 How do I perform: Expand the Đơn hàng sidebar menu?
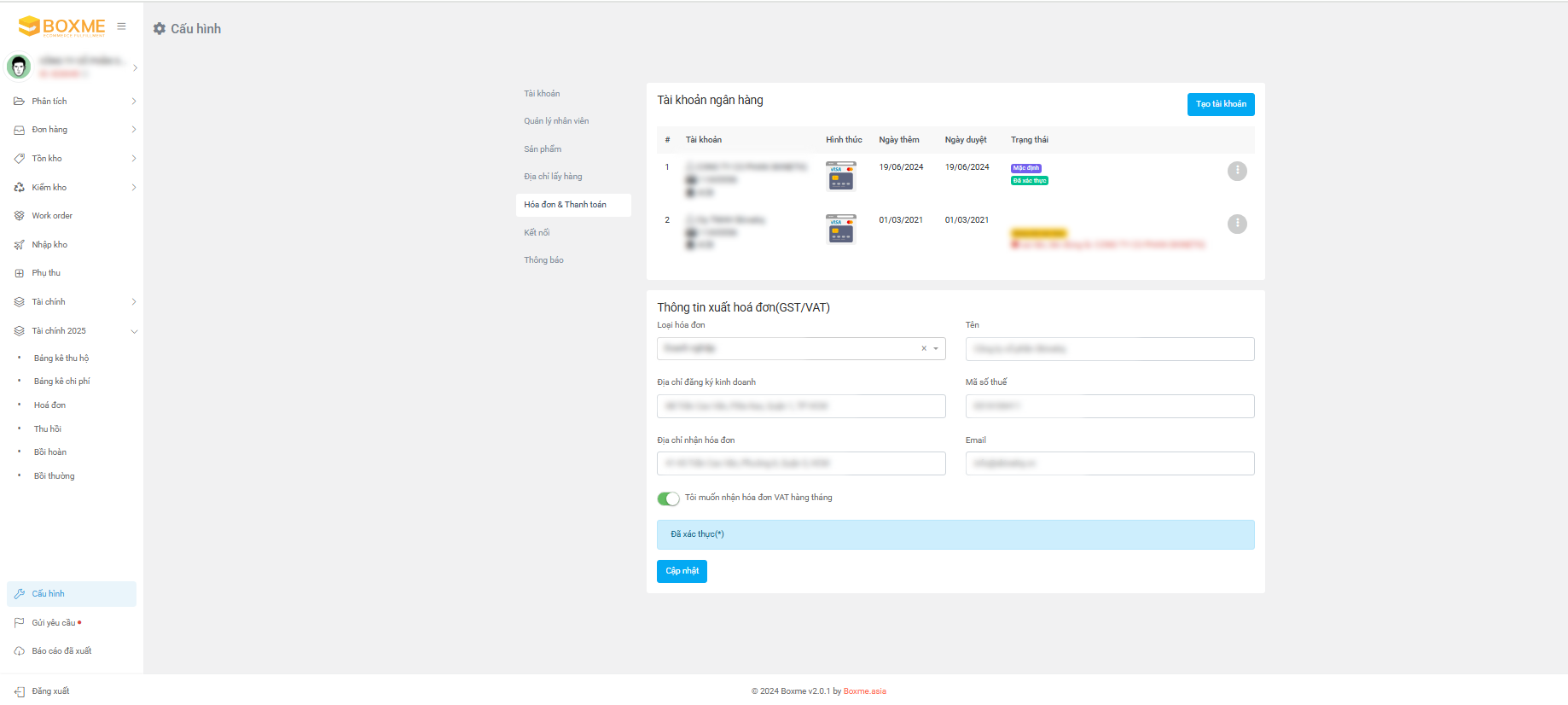pos(134,130)
